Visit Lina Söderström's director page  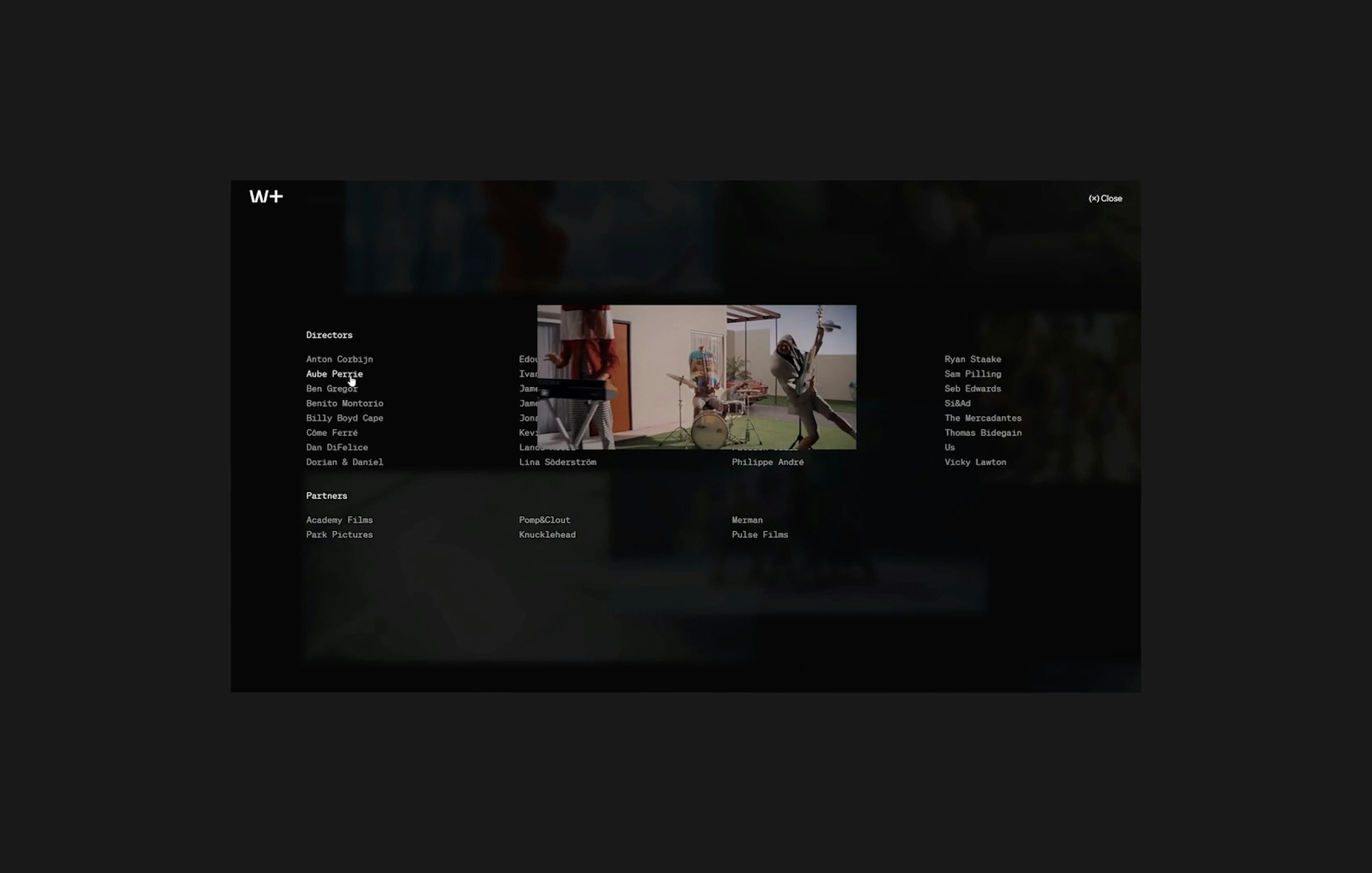558,462
